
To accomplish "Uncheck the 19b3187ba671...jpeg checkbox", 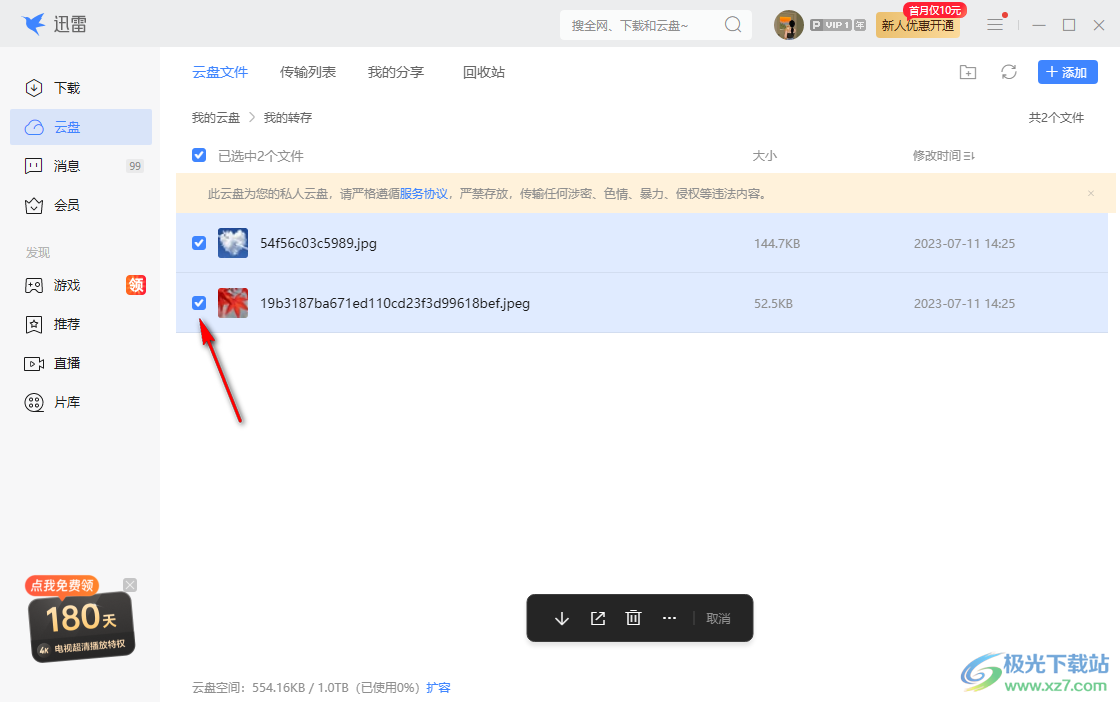I will click(199, 303).
